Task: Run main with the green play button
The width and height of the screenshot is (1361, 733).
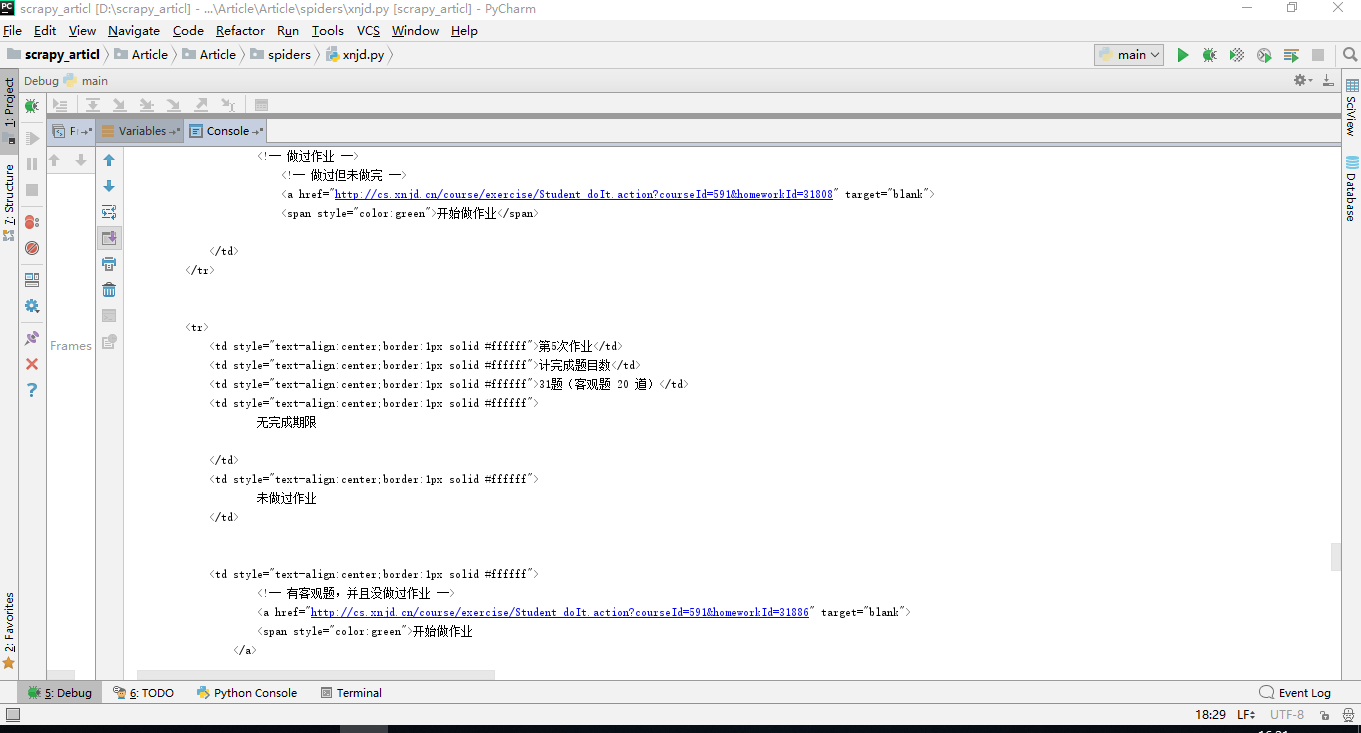Action: (1183, 55)
